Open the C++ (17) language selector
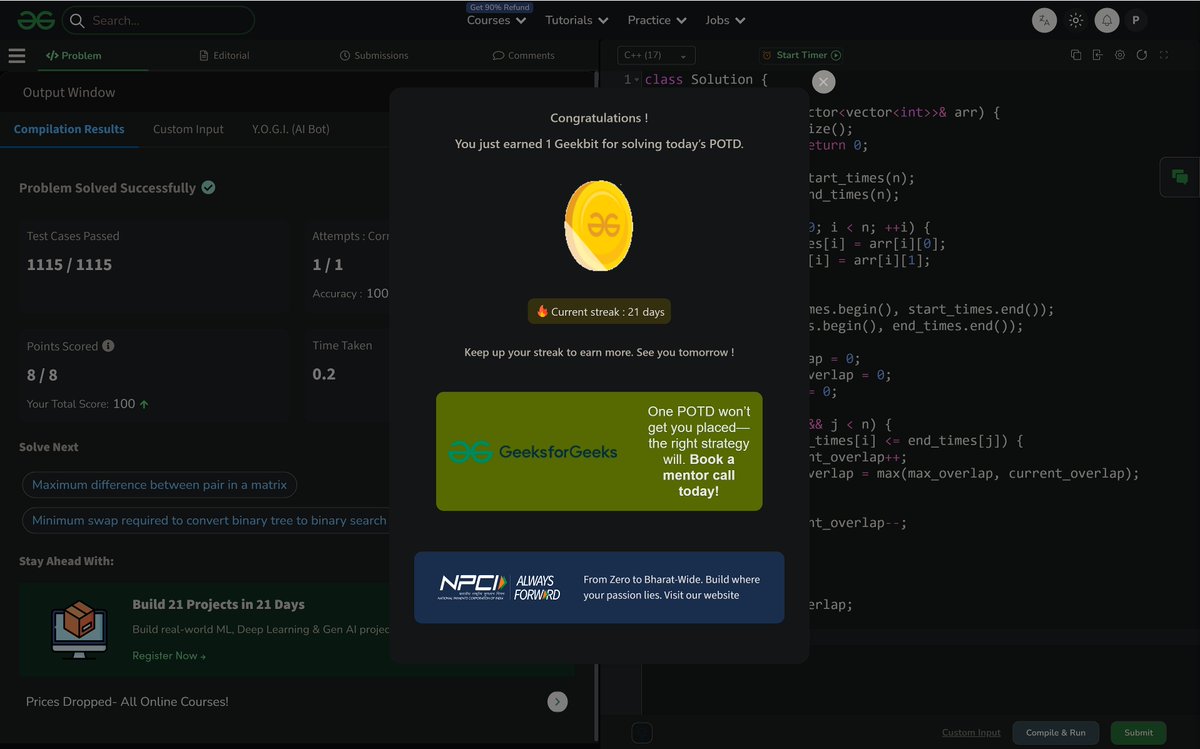The image size is (1200, 749). click(655, 55)
